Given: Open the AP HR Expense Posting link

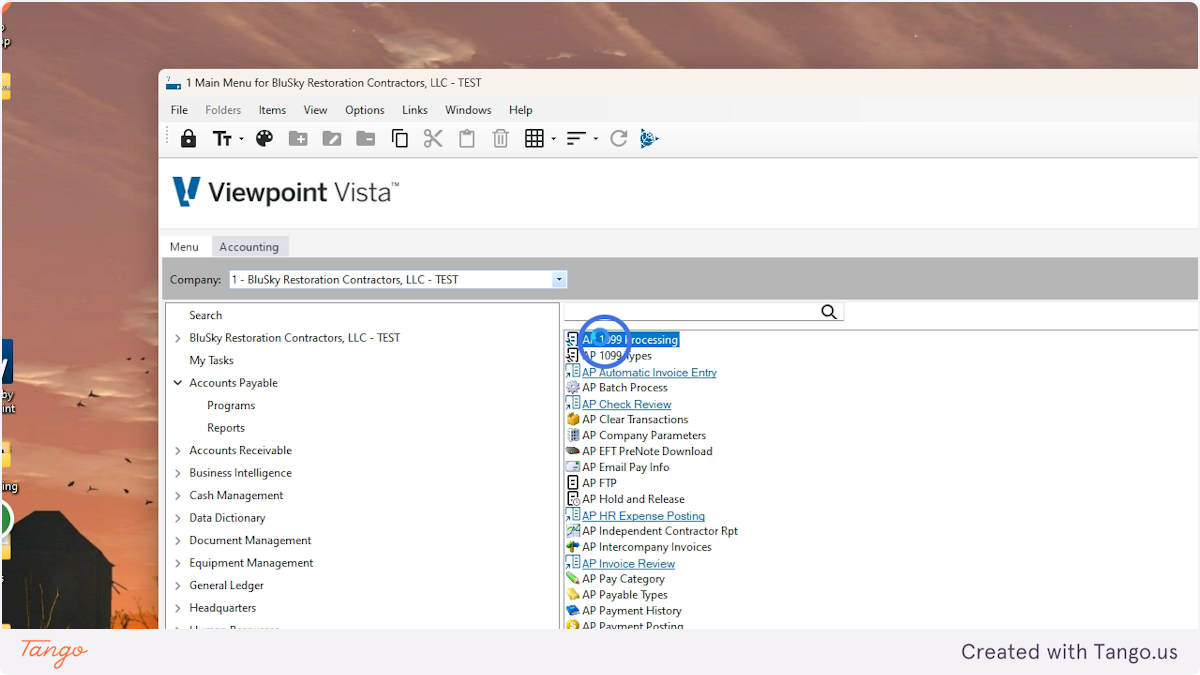Looking at the screenshot, I should pyautogui.click(x=643, y=516).
